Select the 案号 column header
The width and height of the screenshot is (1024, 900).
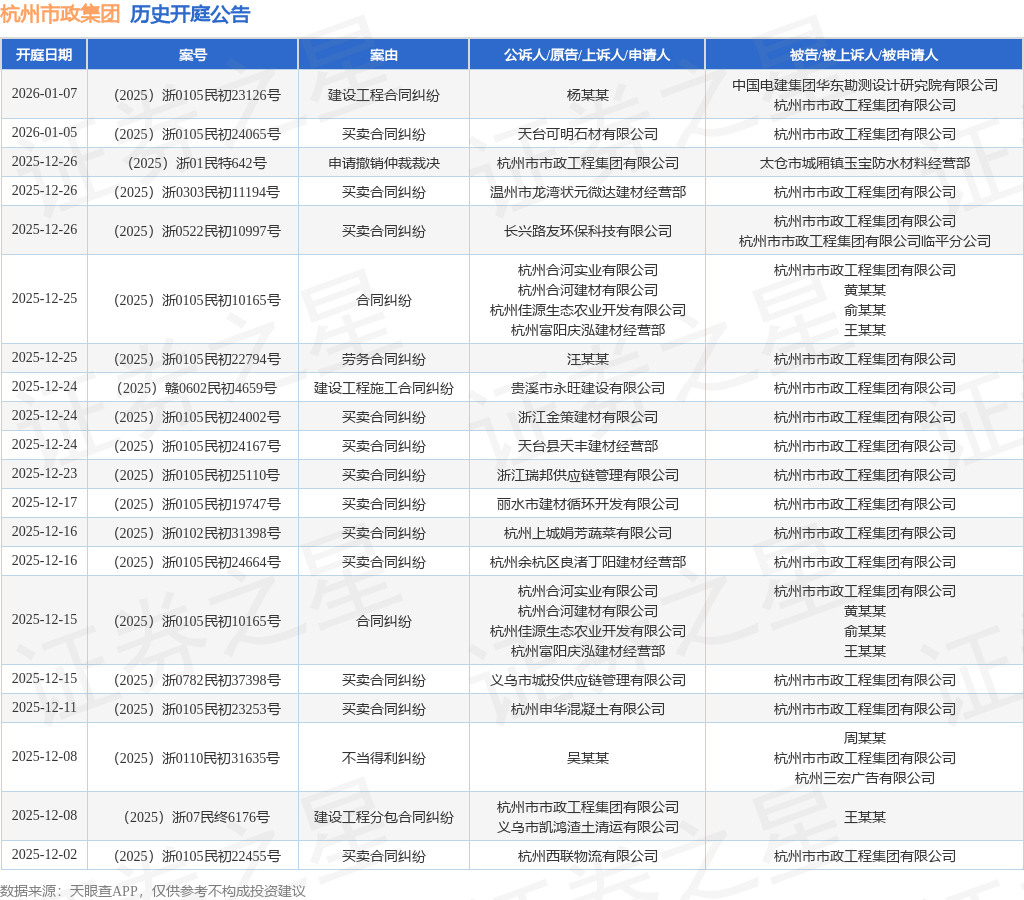[x=192, y=54]
